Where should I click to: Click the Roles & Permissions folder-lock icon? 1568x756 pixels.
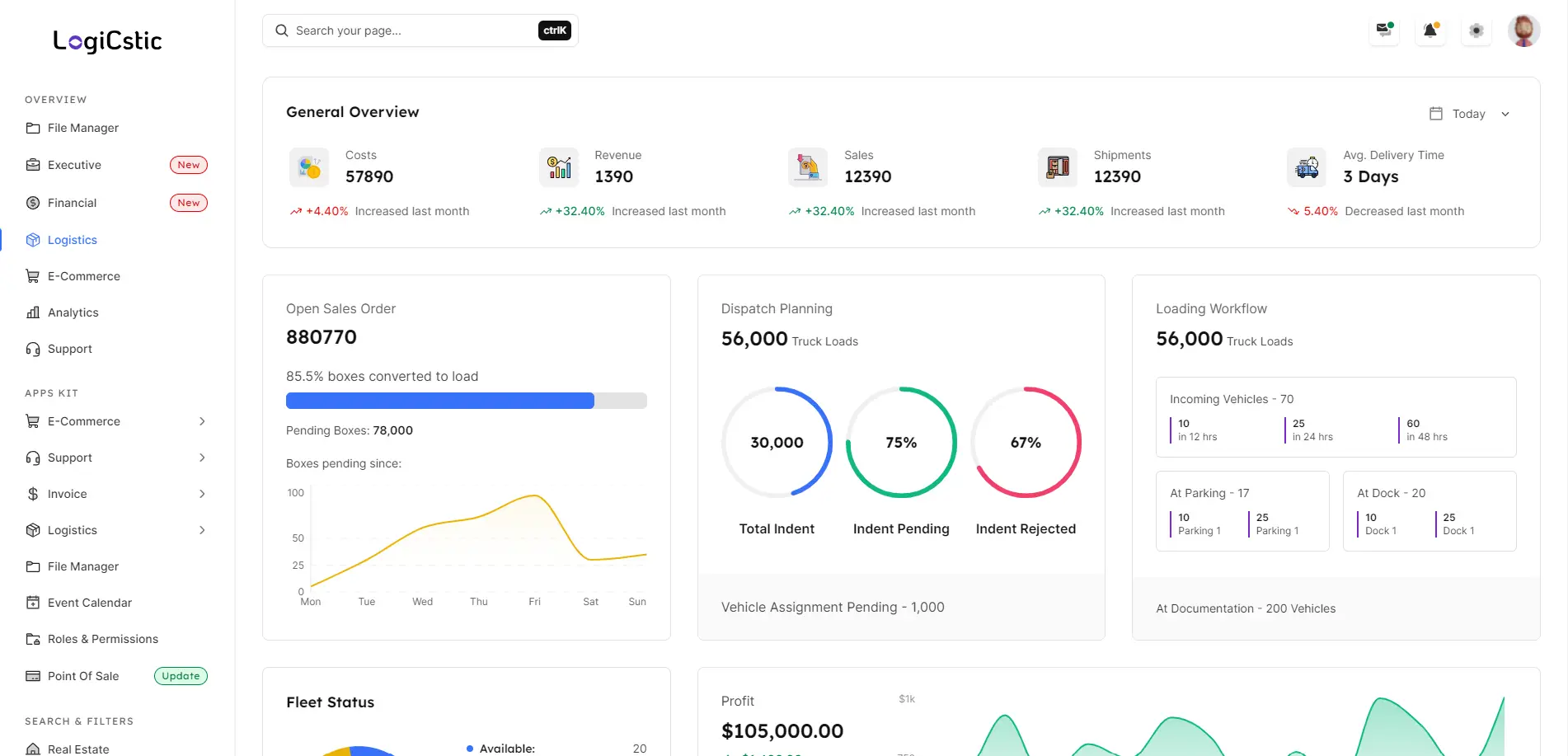tap(33, 639)
